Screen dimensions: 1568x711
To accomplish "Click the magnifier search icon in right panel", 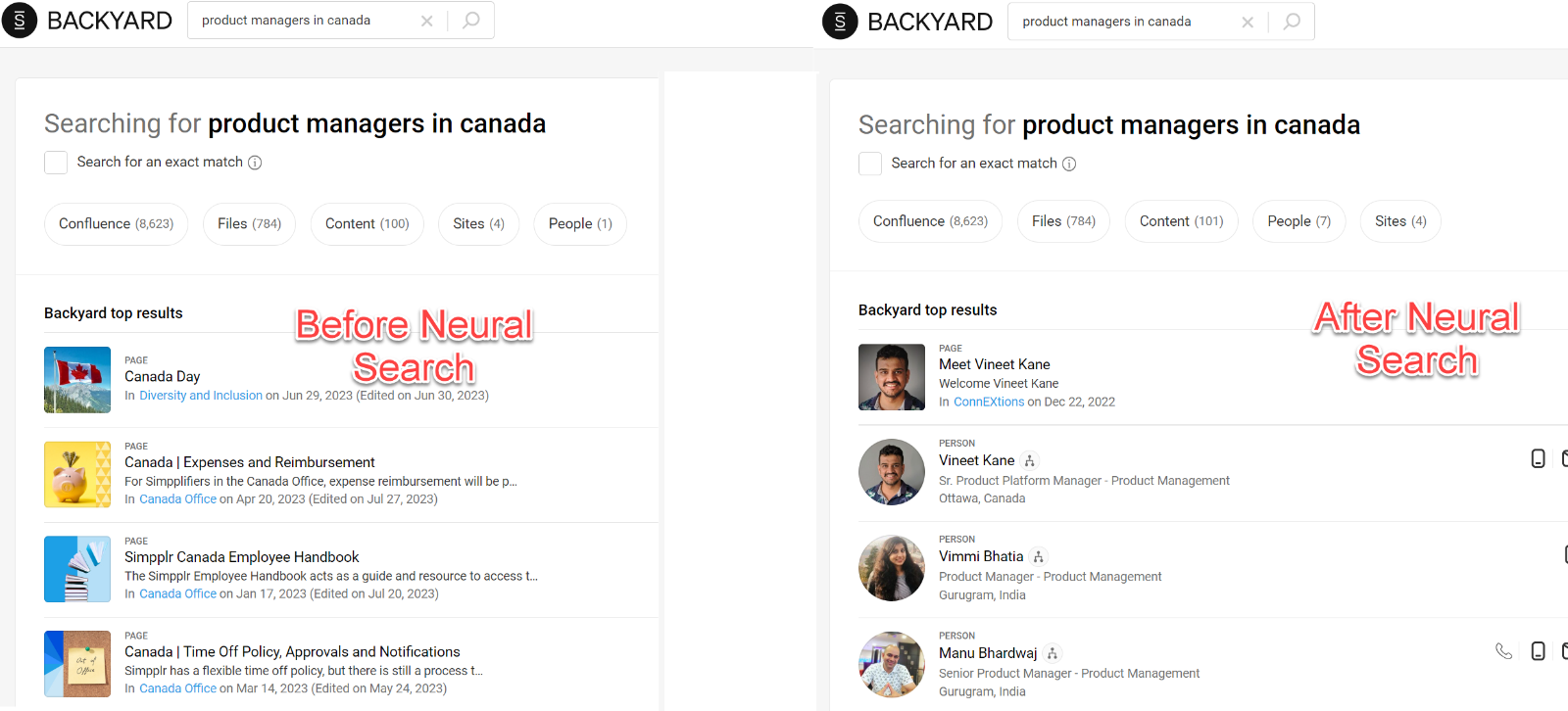I will pyautogui.click(x=1292, y=22).
